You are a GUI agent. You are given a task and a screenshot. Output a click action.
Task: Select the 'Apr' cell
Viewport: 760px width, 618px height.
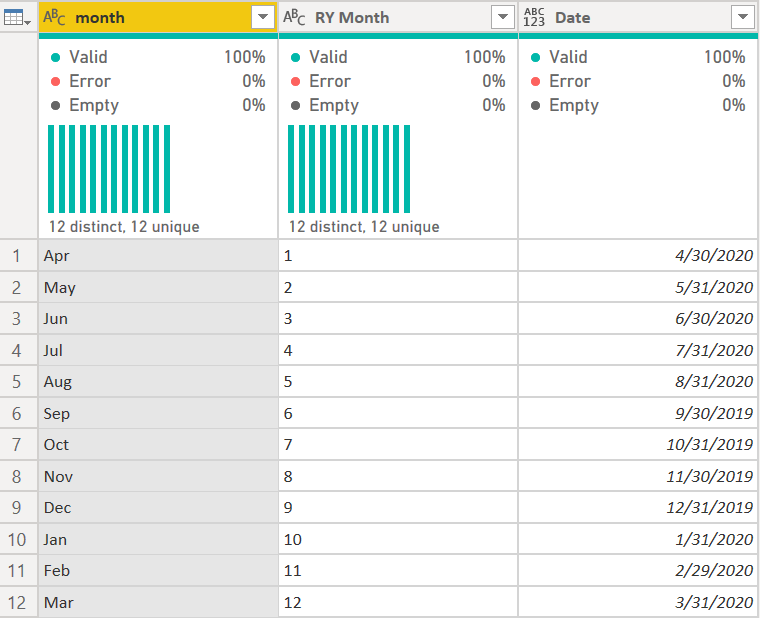[x=158, y=255]
